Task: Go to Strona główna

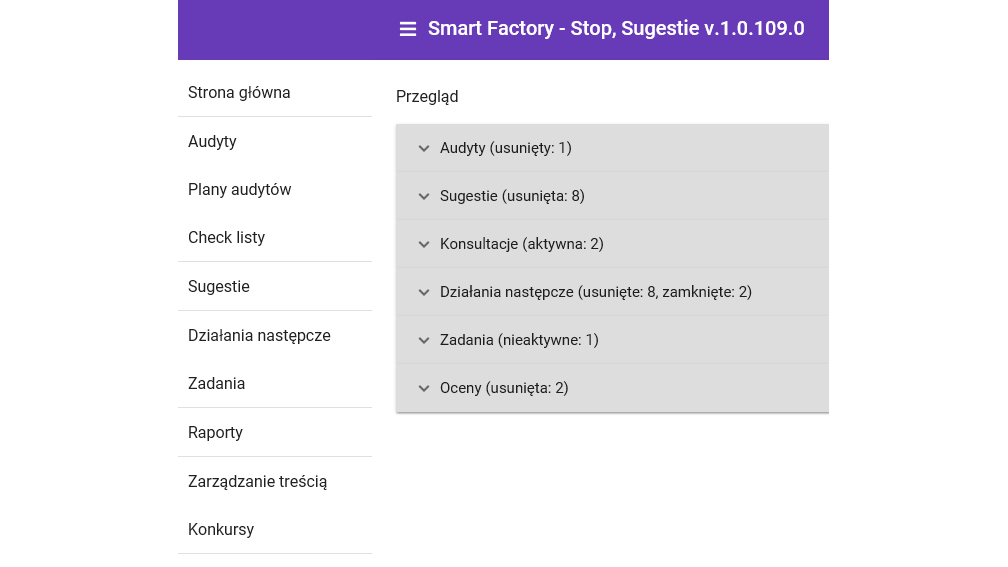Action: [x=239, y=92]
